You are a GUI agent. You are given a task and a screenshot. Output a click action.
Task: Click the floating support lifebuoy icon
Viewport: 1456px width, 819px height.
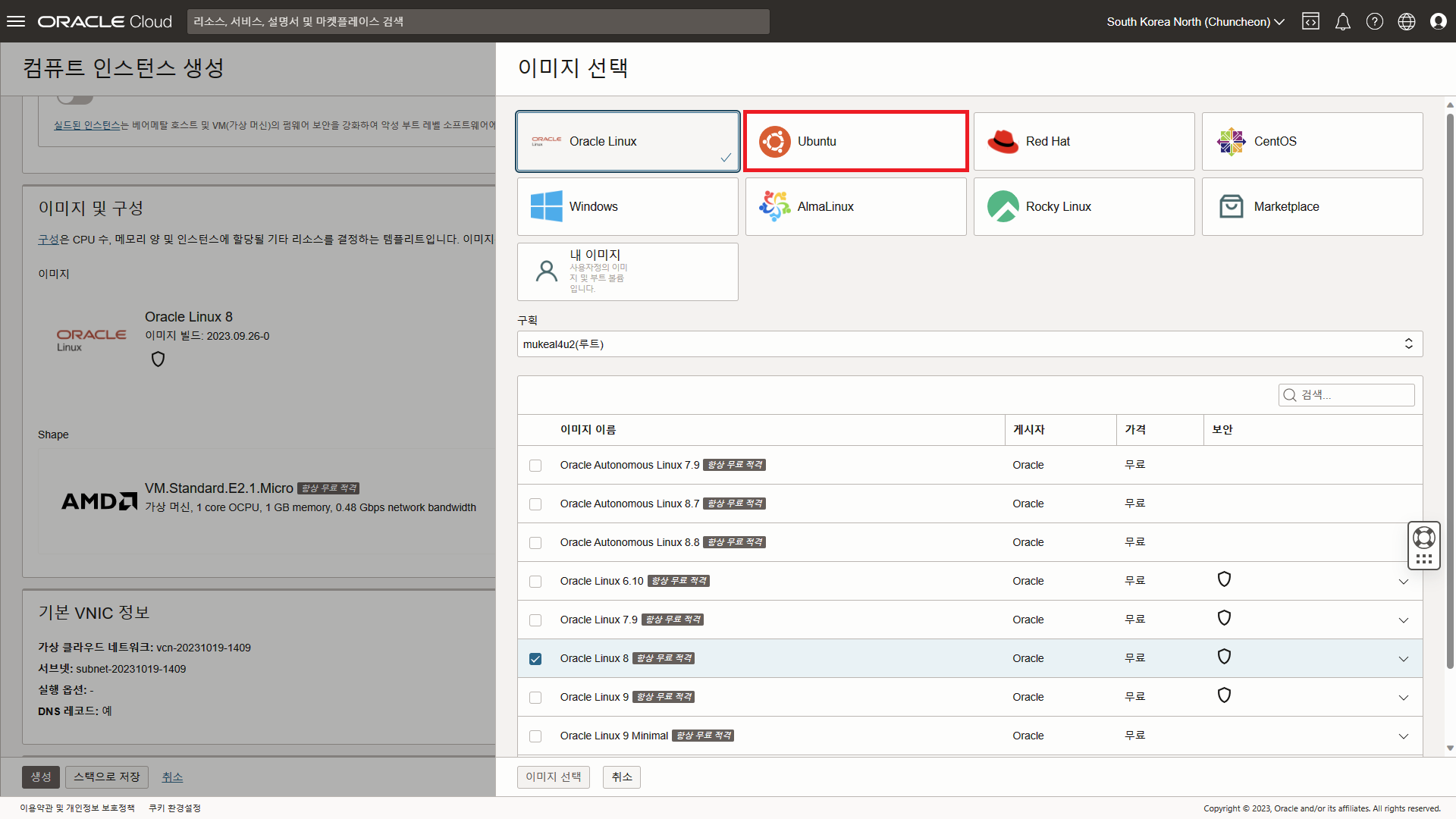(1423, 538)
